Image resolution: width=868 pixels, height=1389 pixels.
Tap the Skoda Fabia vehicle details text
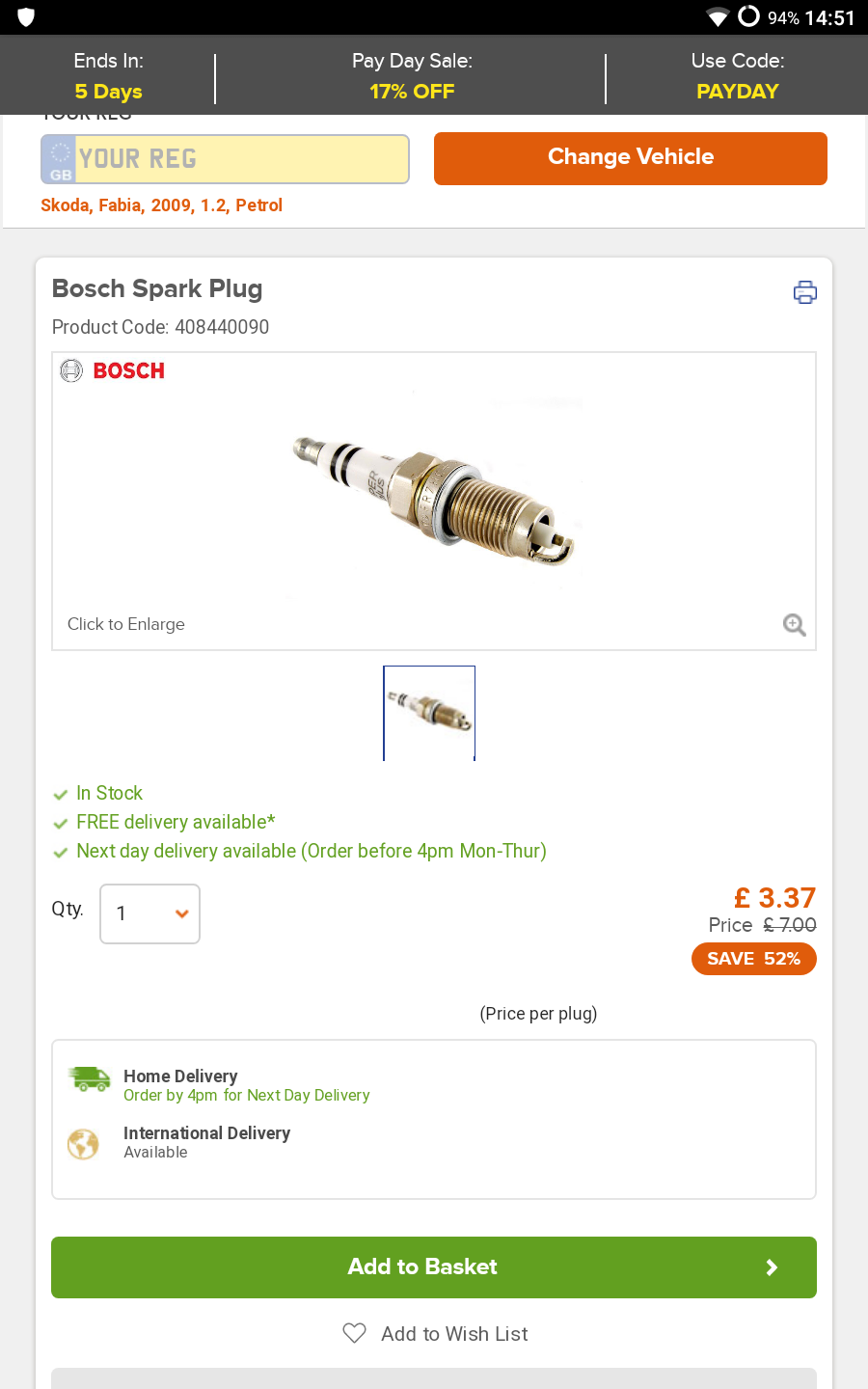click(161, 205)
